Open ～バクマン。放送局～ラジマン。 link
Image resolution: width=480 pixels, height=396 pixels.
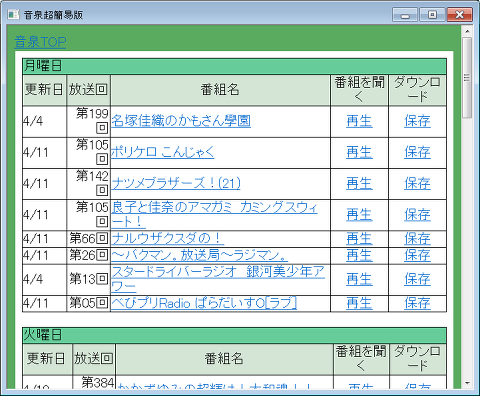pyautogui.click(x=199, y=255)
